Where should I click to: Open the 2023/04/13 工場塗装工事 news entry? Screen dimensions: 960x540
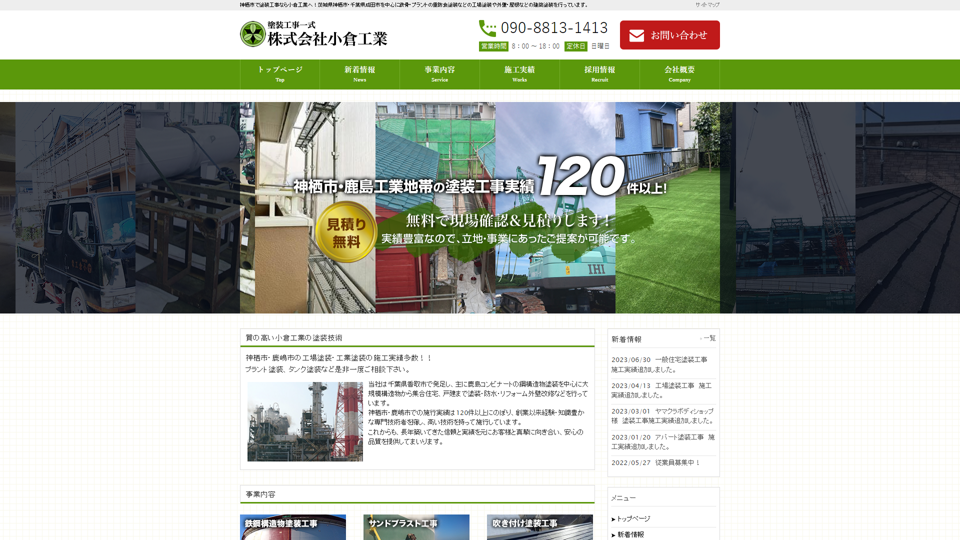(661, 390)
